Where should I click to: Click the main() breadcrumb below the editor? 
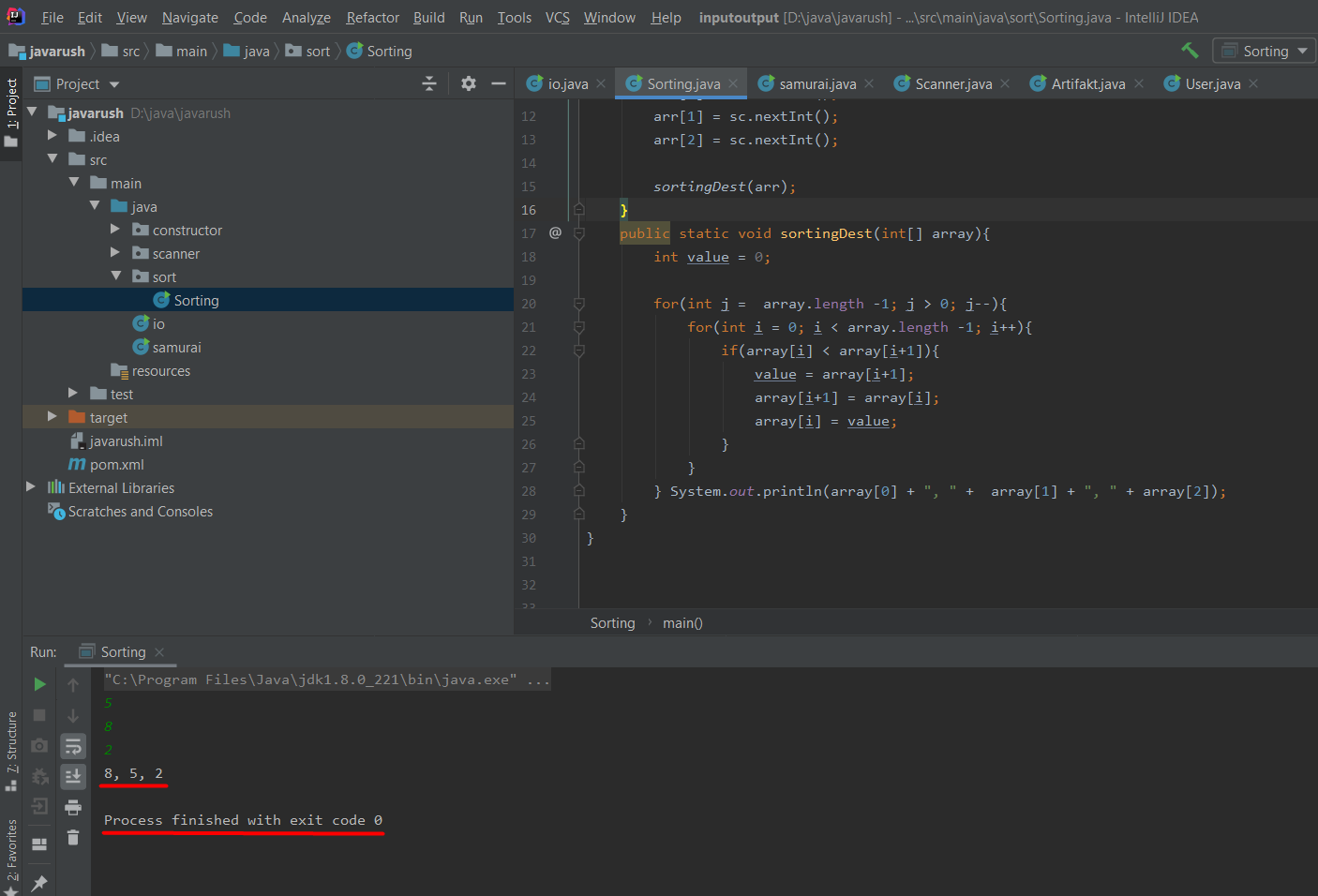tap(682, 623)
